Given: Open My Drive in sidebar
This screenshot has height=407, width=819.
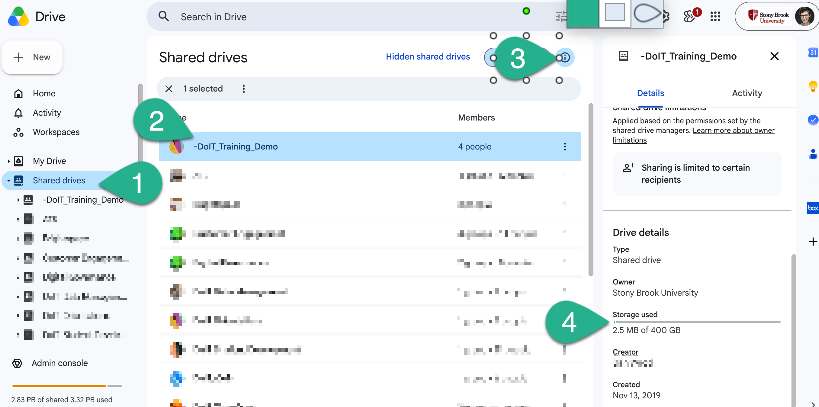Looking at the screenshot, I should 49,161.
